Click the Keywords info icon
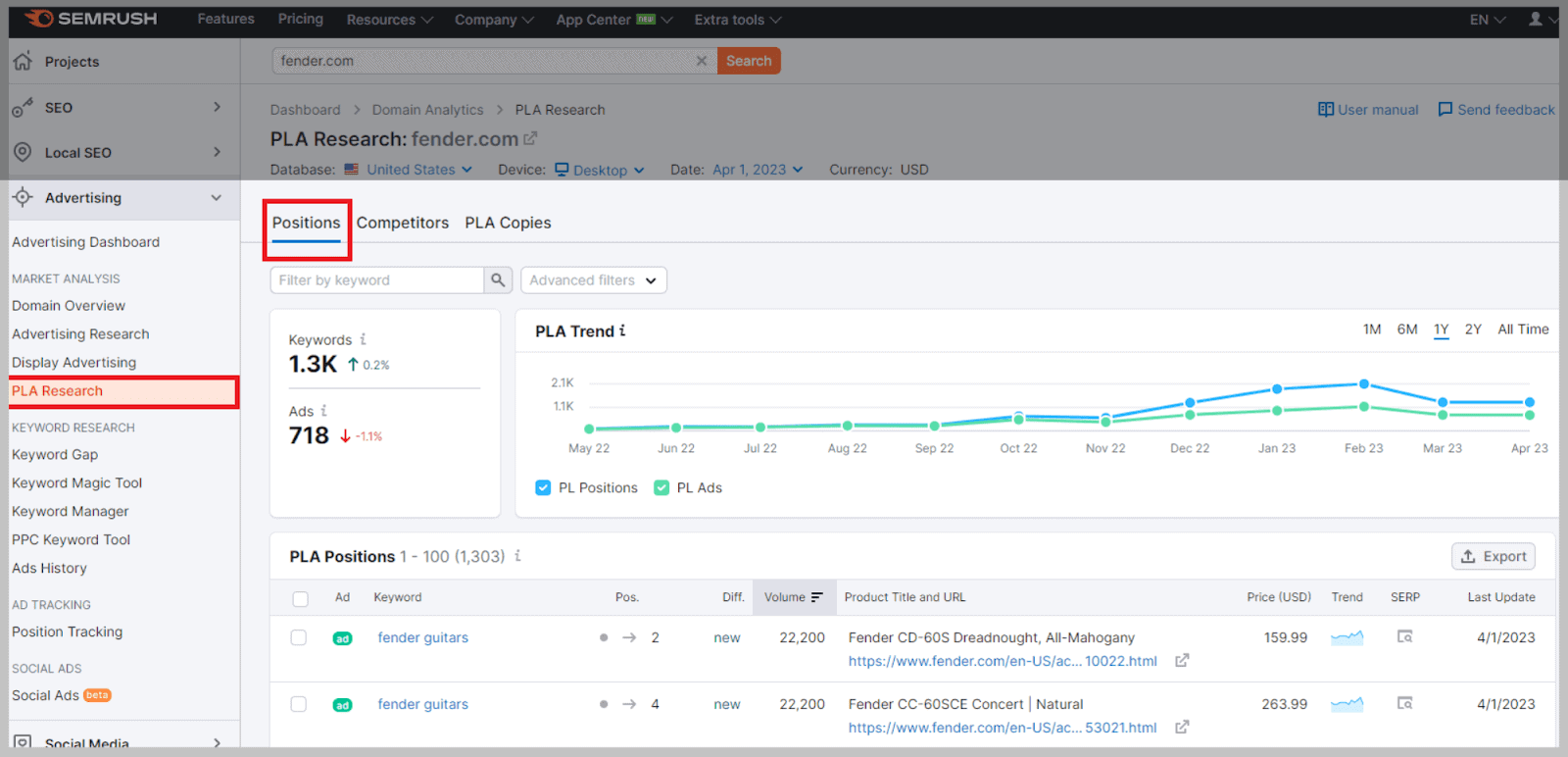The height and width of the screenshot is (757, 1568). 363,339
